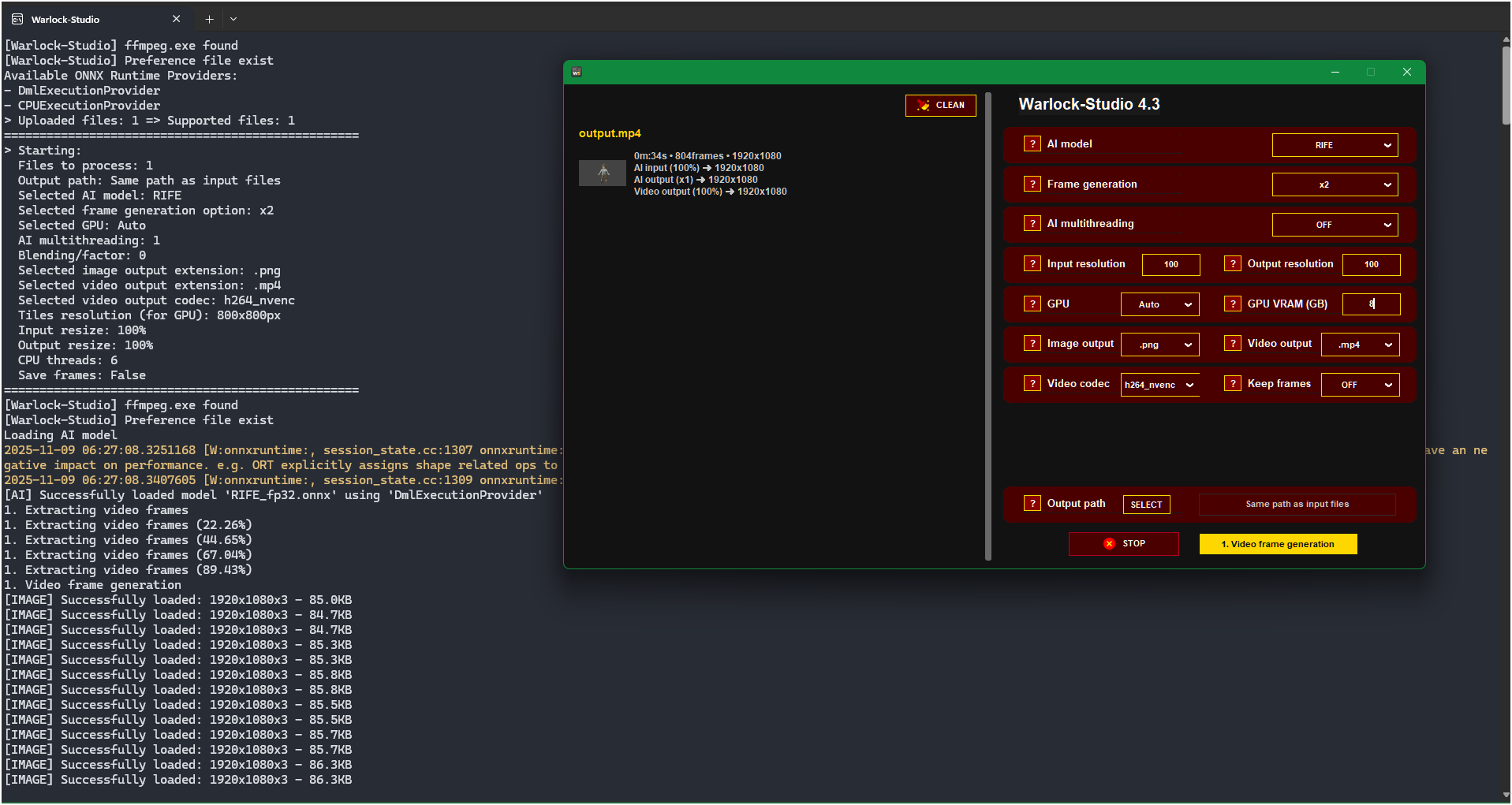Click terminal line 'CPU threads: 6'
The image size is (1512, 805).
(68, 360)
